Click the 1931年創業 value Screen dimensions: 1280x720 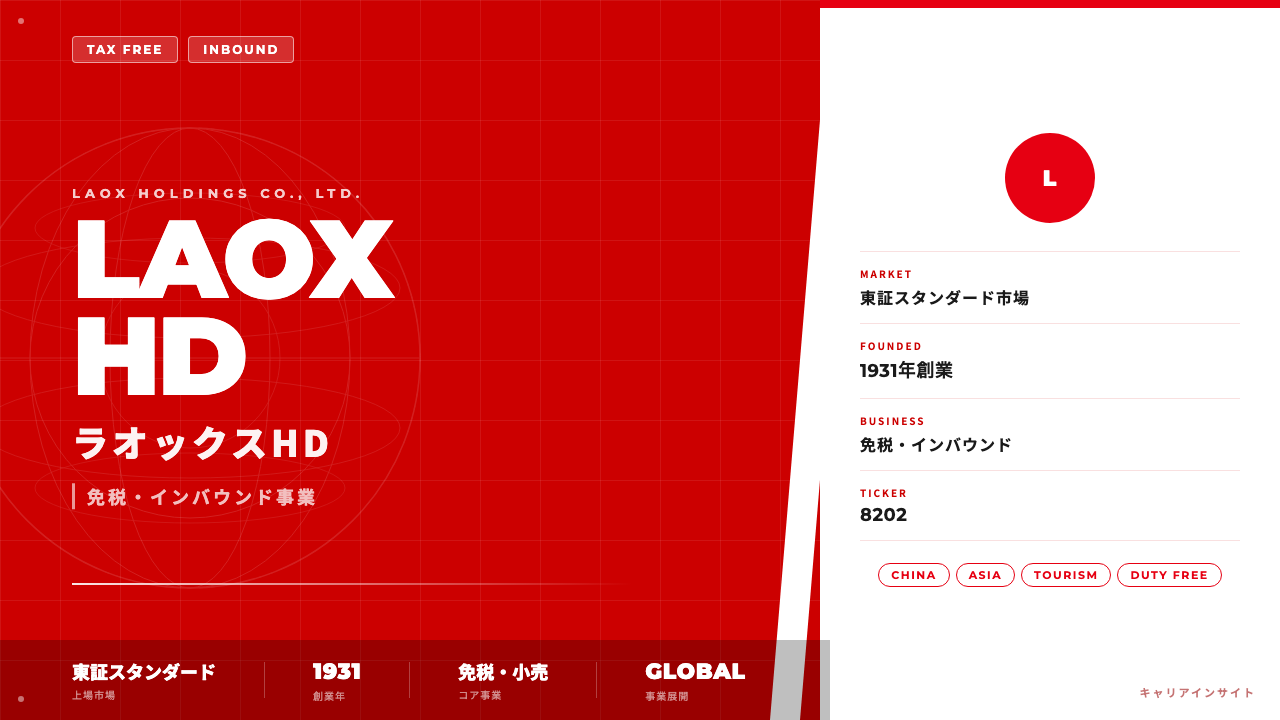pos(906,370)
